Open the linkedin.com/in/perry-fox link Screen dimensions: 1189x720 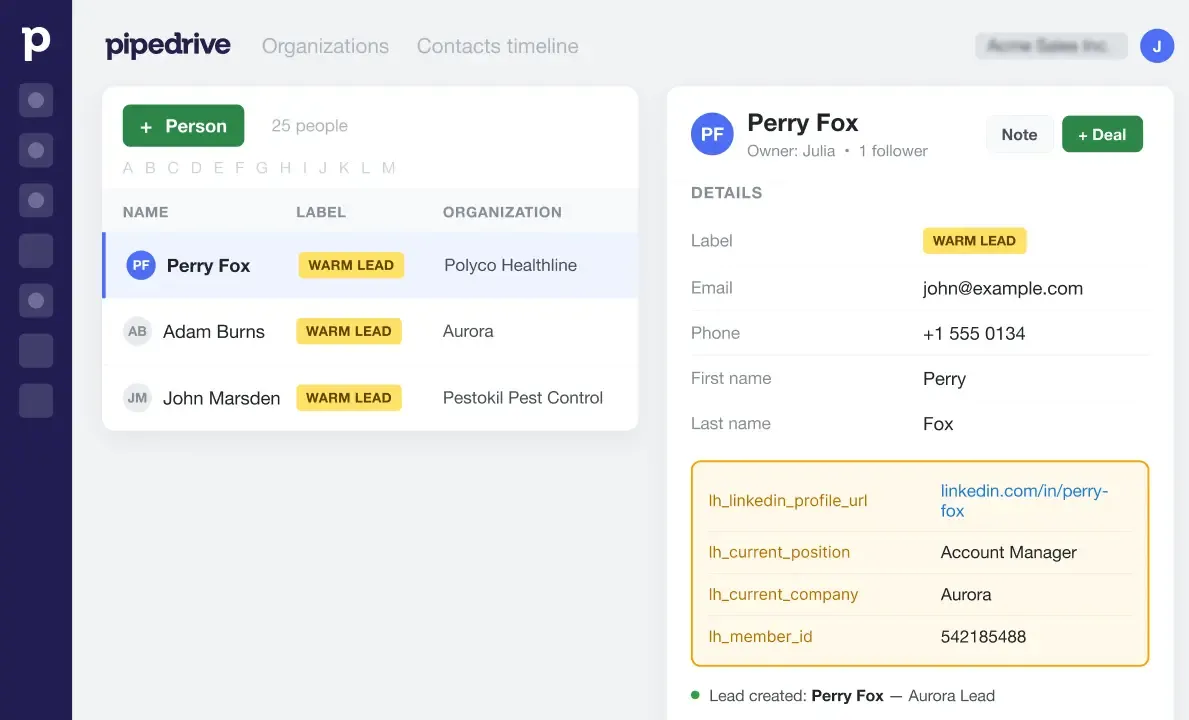1024,500
